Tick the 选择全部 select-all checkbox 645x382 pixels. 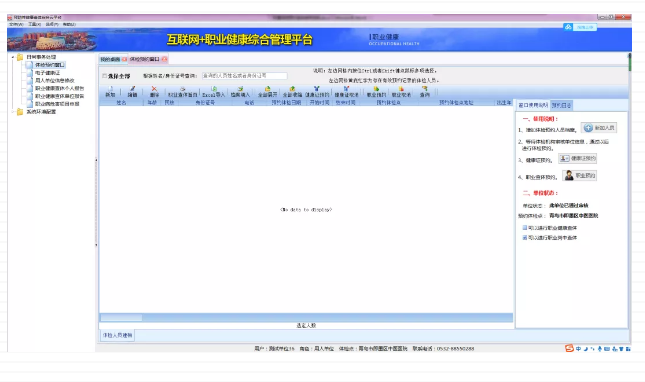point(104,76)
